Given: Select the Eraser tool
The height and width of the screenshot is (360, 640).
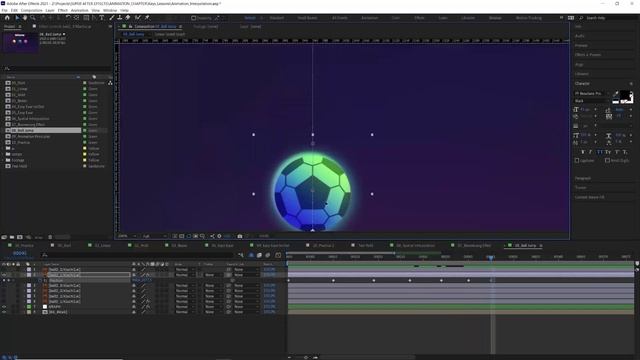Looking at the screenshot, I should [128, 18].
